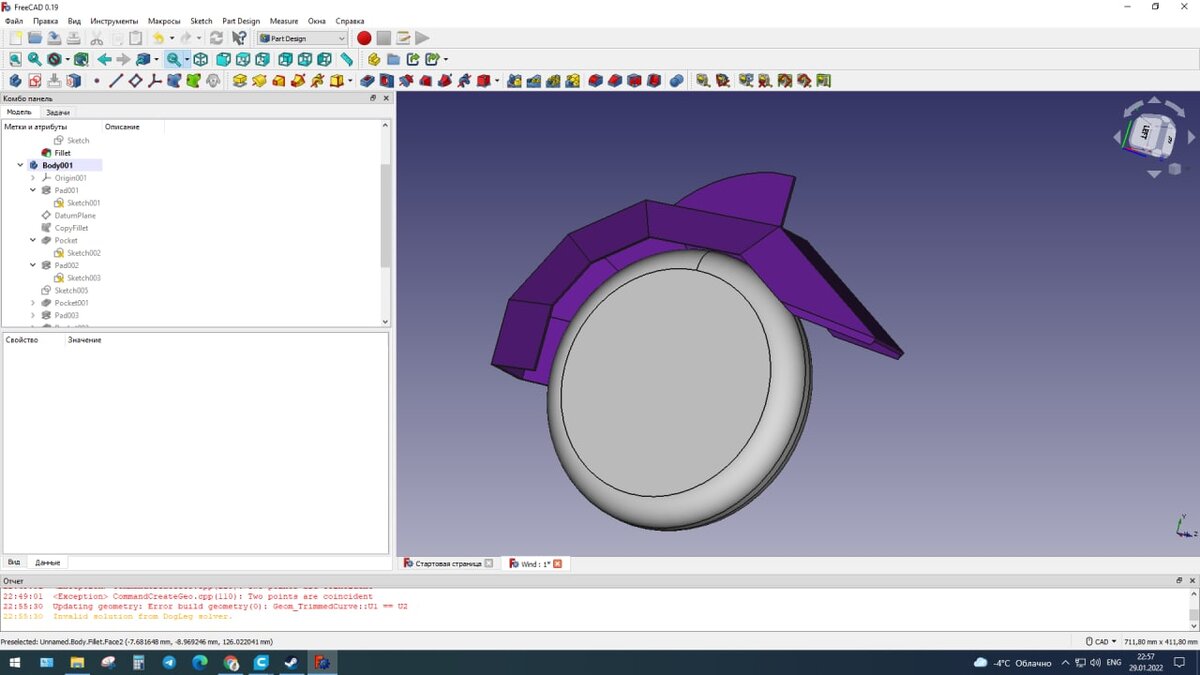The height and width of the screenshot is (675, 1200).
Task: Select Fillet in the model tree
Action: coord(62,153)
